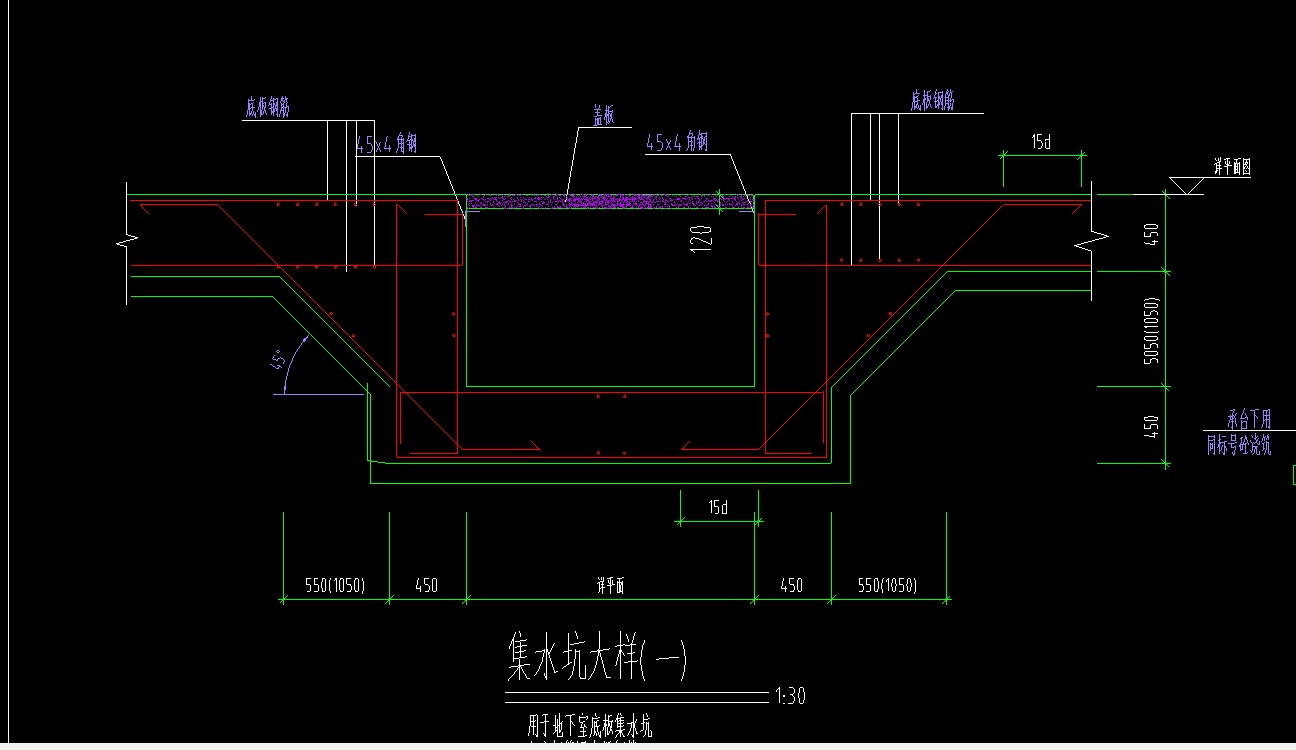This screenshot has width=1296, height=750.
Task: Click the '同标号砼浇筑' note text
Action: 1238,446
